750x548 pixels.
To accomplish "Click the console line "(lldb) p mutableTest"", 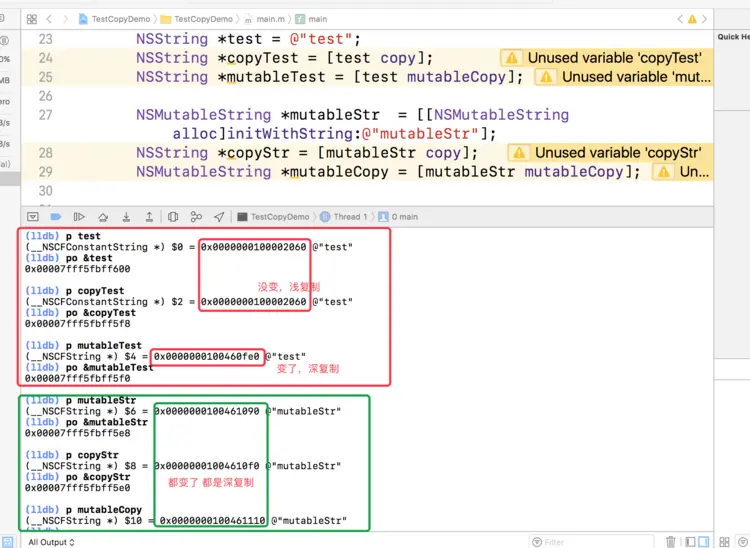I will click(83, 346).
